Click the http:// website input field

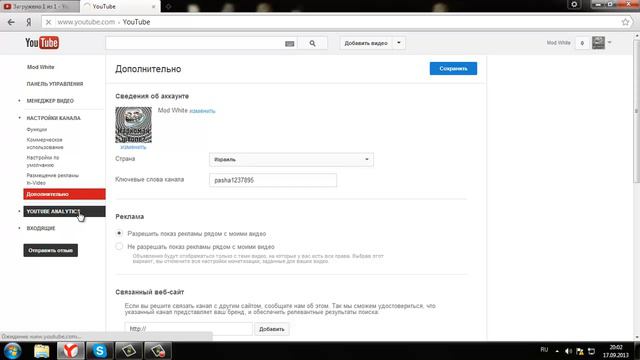point(189,329)
